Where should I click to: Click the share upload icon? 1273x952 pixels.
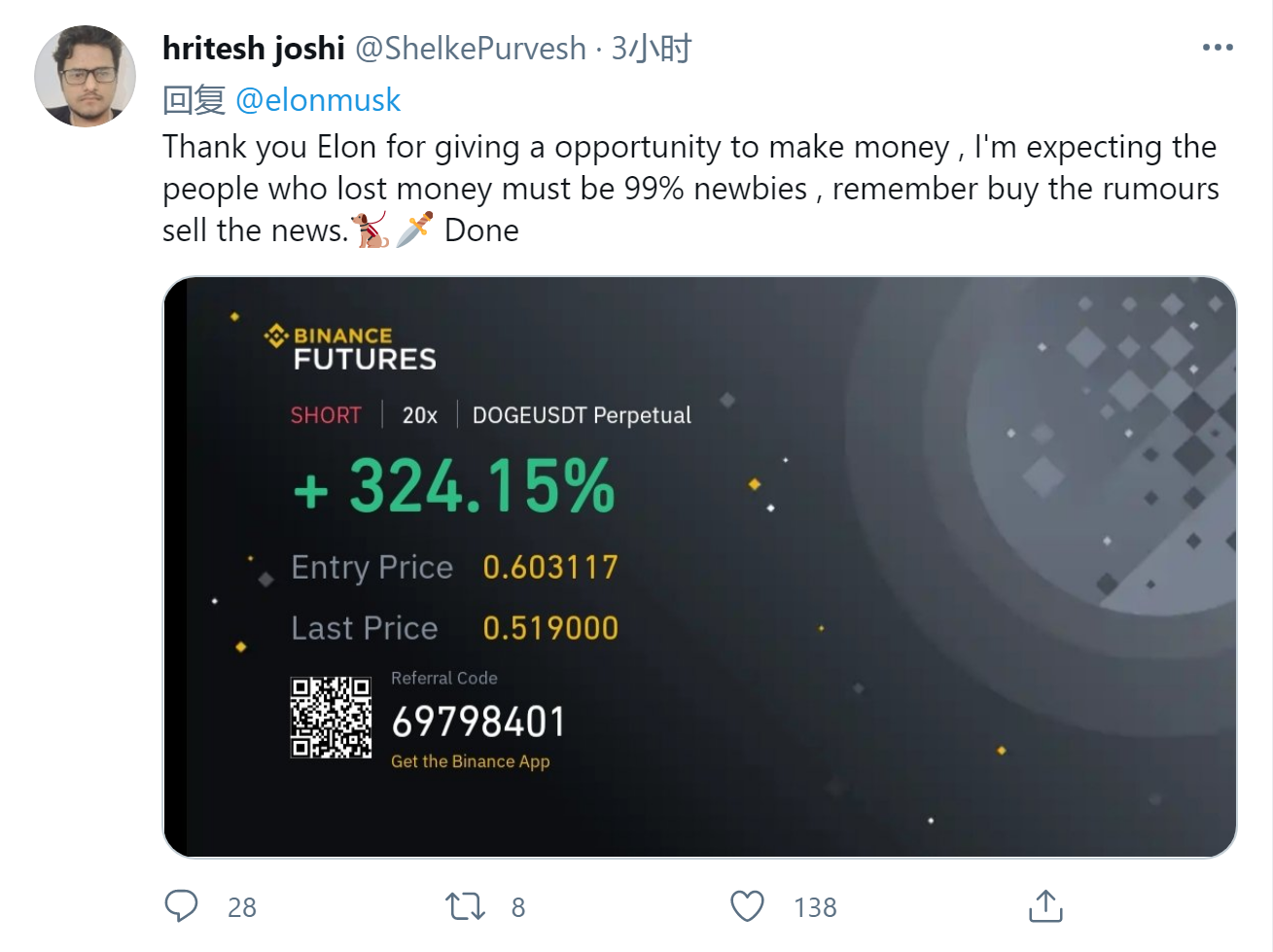point(1045,906)
